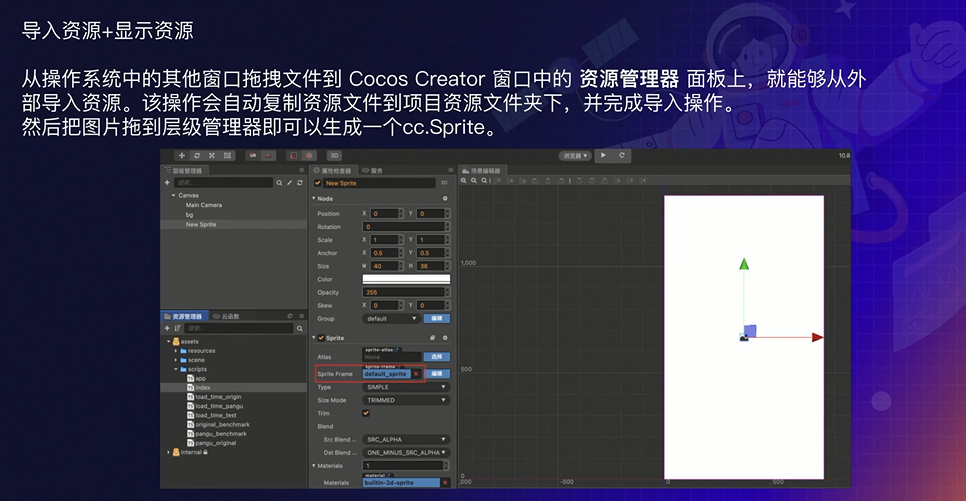The height and width of the screenshot is (501, 966).
Task: Open the Src Blend SRC_ALPHA dropdown
Action: tap(406, 440)
